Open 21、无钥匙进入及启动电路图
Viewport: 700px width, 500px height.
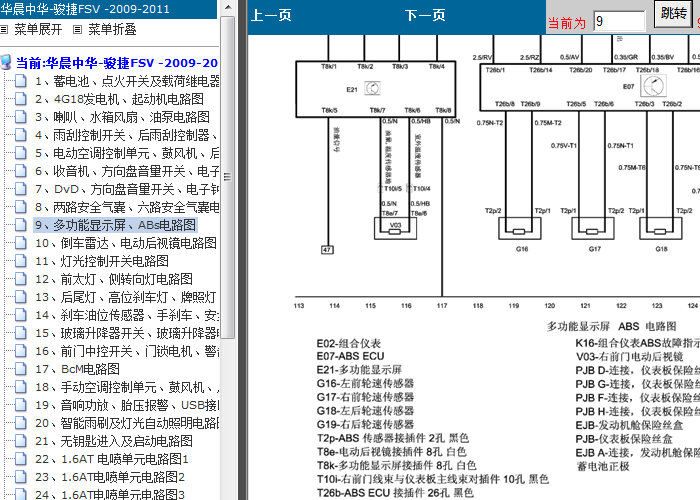114,441
